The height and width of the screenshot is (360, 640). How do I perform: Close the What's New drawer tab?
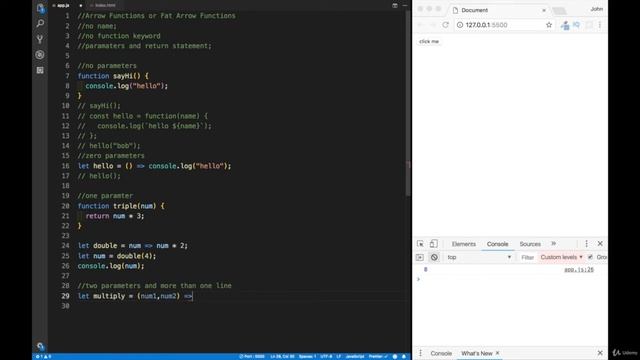point(497,353)
